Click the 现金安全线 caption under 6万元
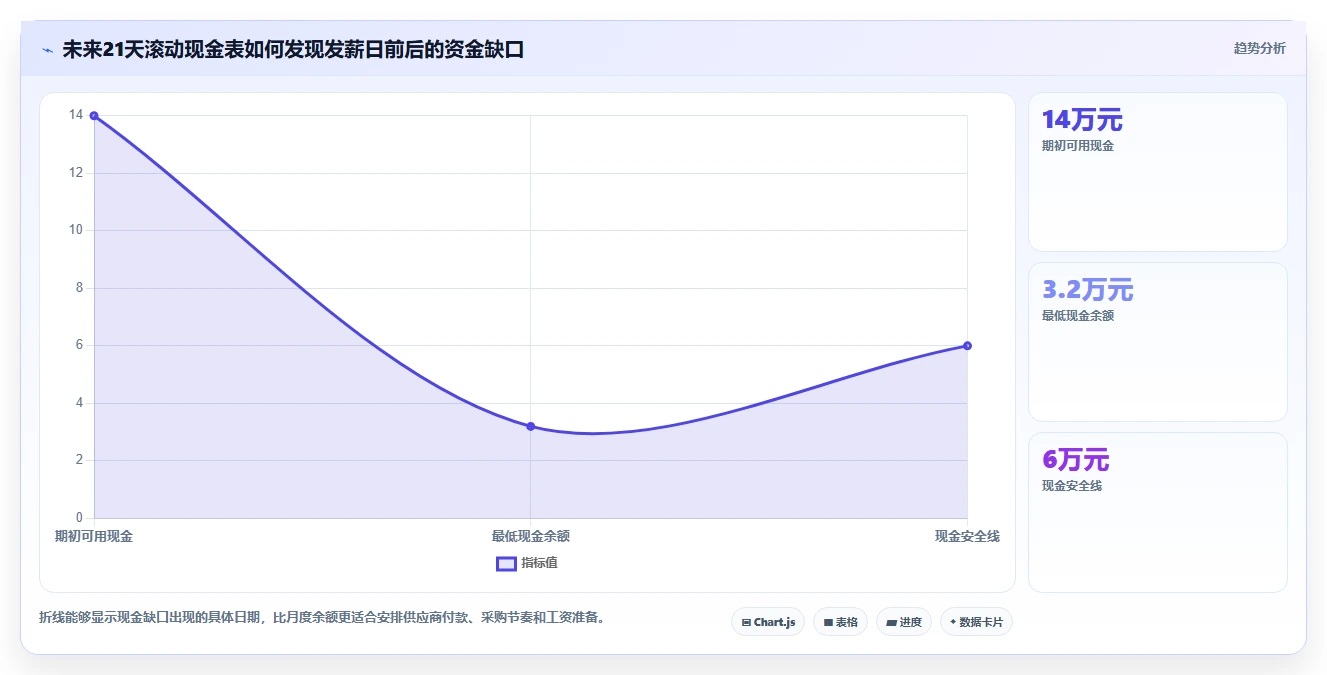The width and height of the screenshot is (1327, 675). pyautogui.click(x=1072, y=486)
